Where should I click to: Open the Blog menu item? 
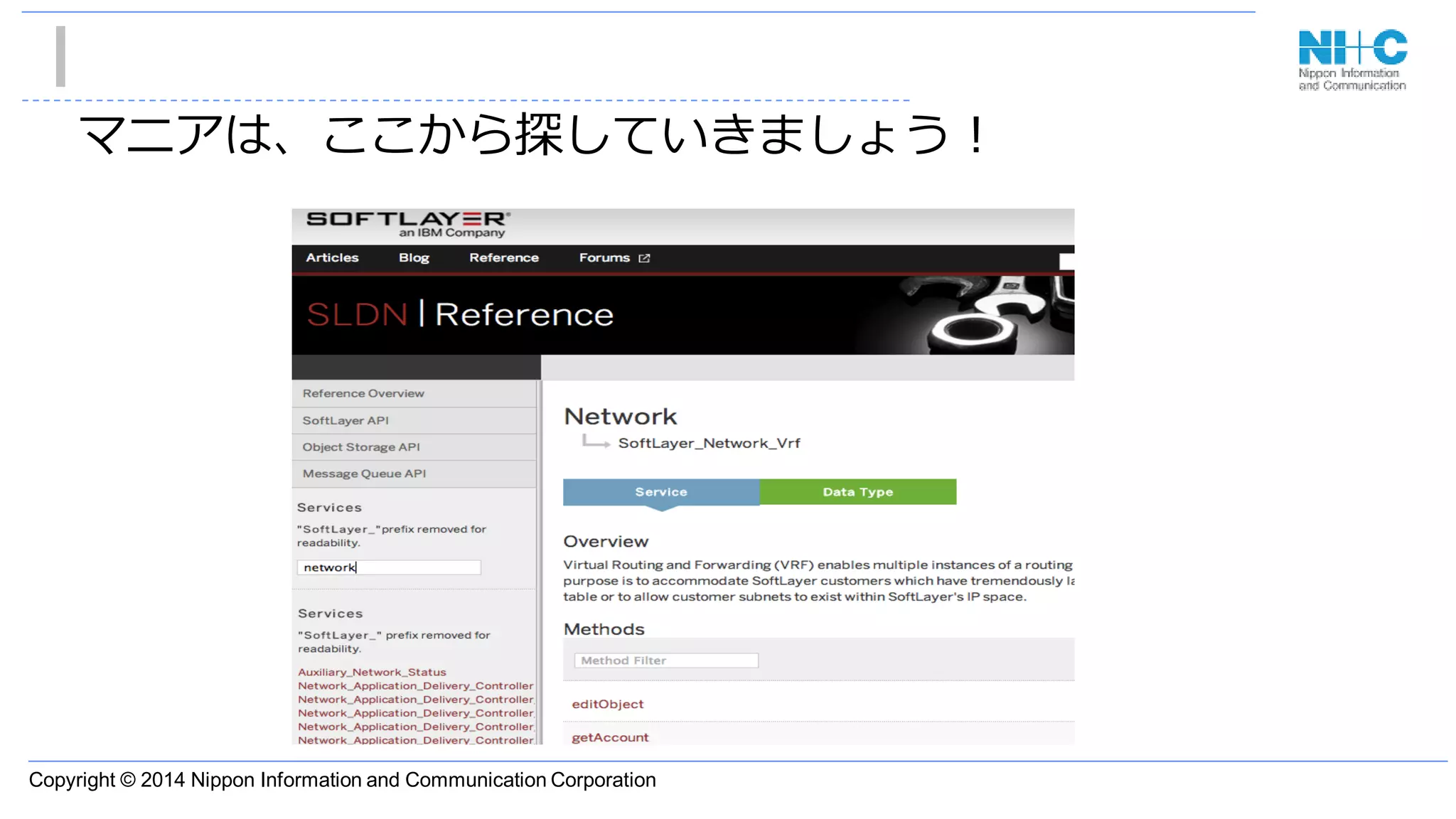click(414, 257)
